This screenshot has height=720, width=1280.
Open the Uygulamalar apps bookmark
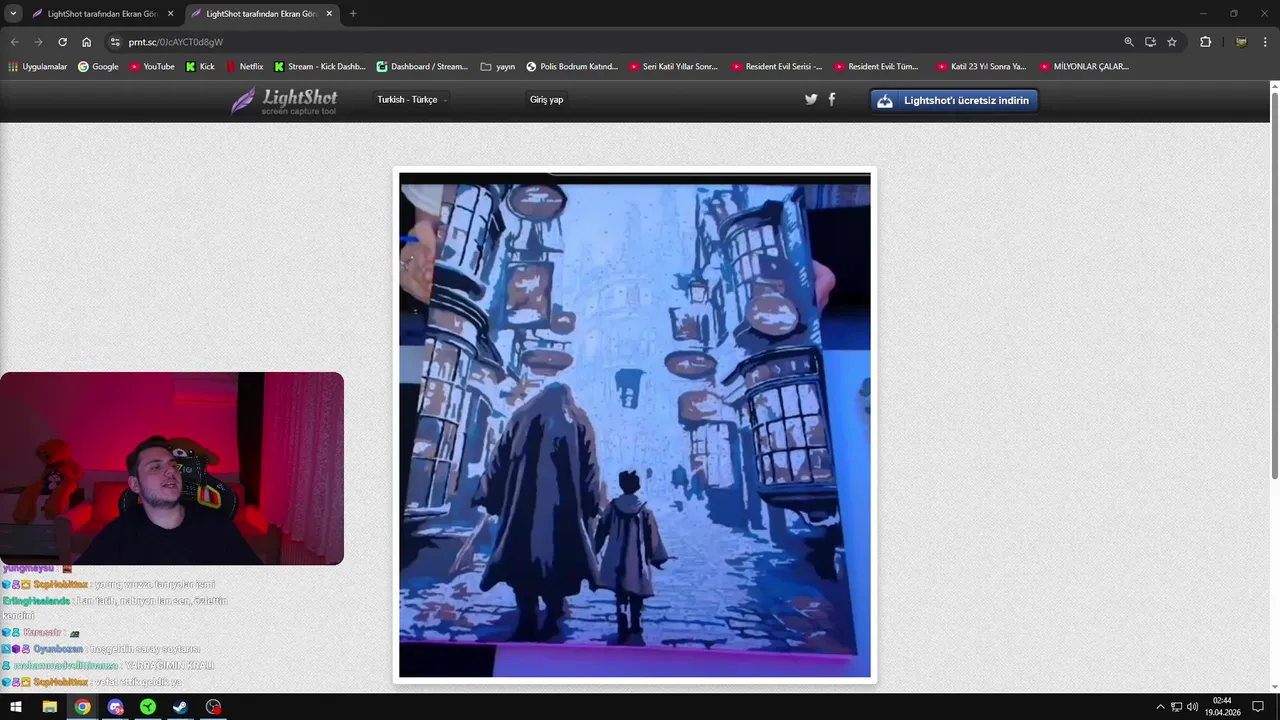[37, 67]
